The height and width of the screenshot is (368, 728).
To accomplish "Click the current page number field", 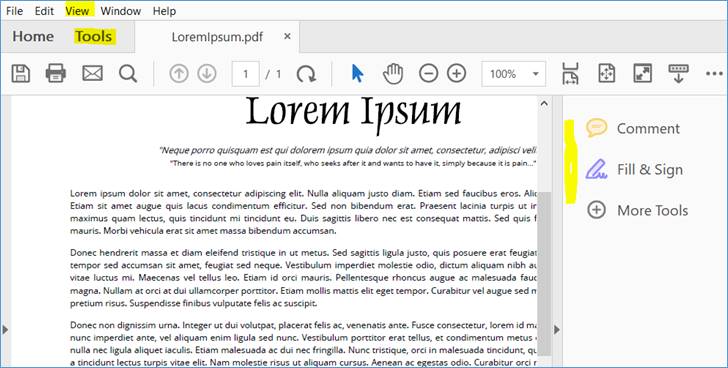I will (246, 74).
